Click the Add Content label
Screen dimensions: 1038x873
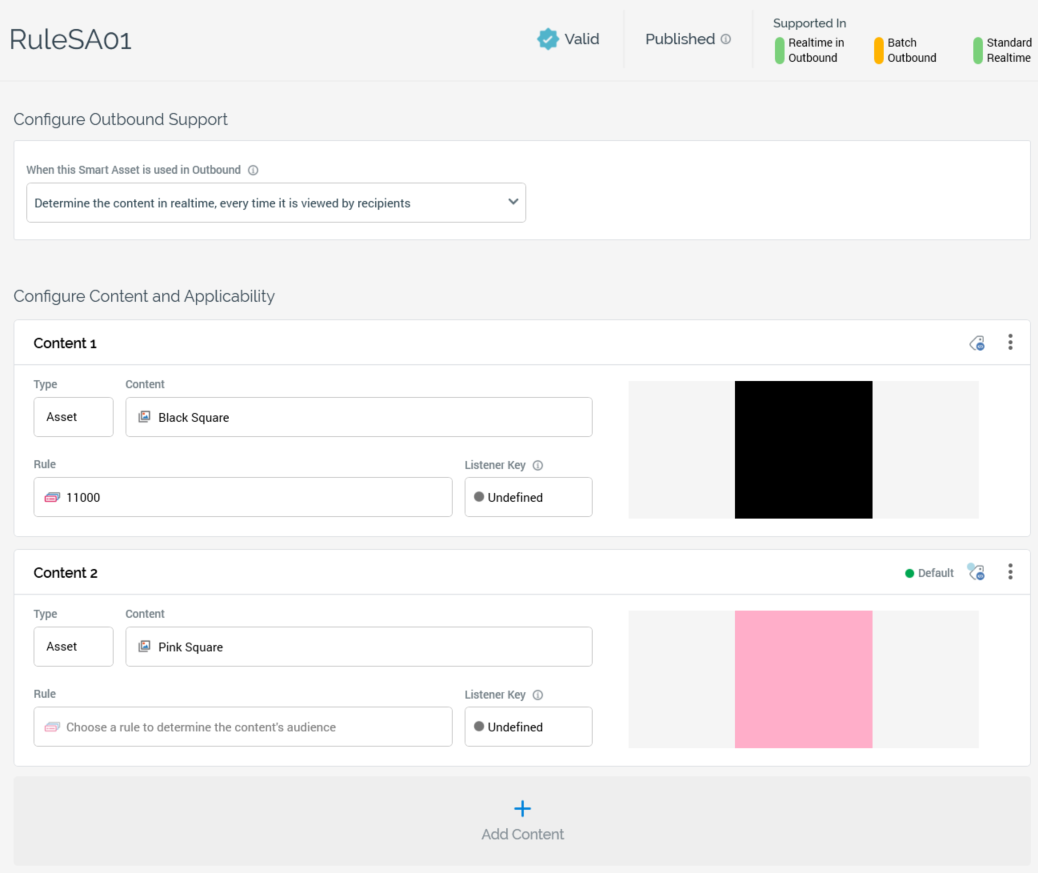[x=522, y=834]
